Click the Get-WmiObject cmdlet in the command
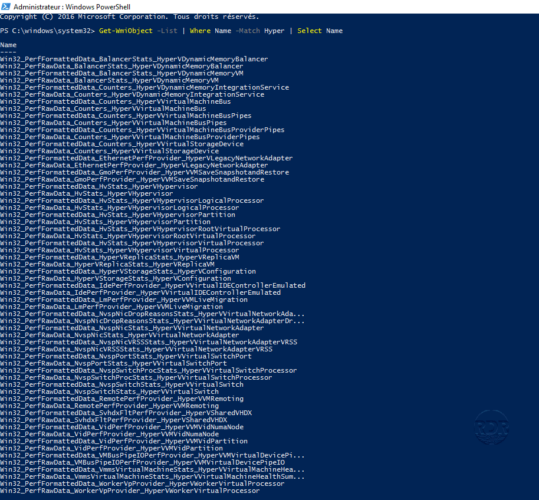Screen dimensions: 539x500 (125, 31)
